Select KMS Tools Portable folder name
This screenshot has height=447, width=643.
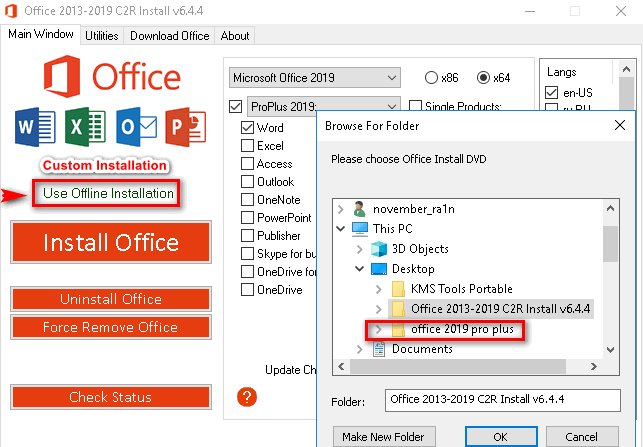462,289
